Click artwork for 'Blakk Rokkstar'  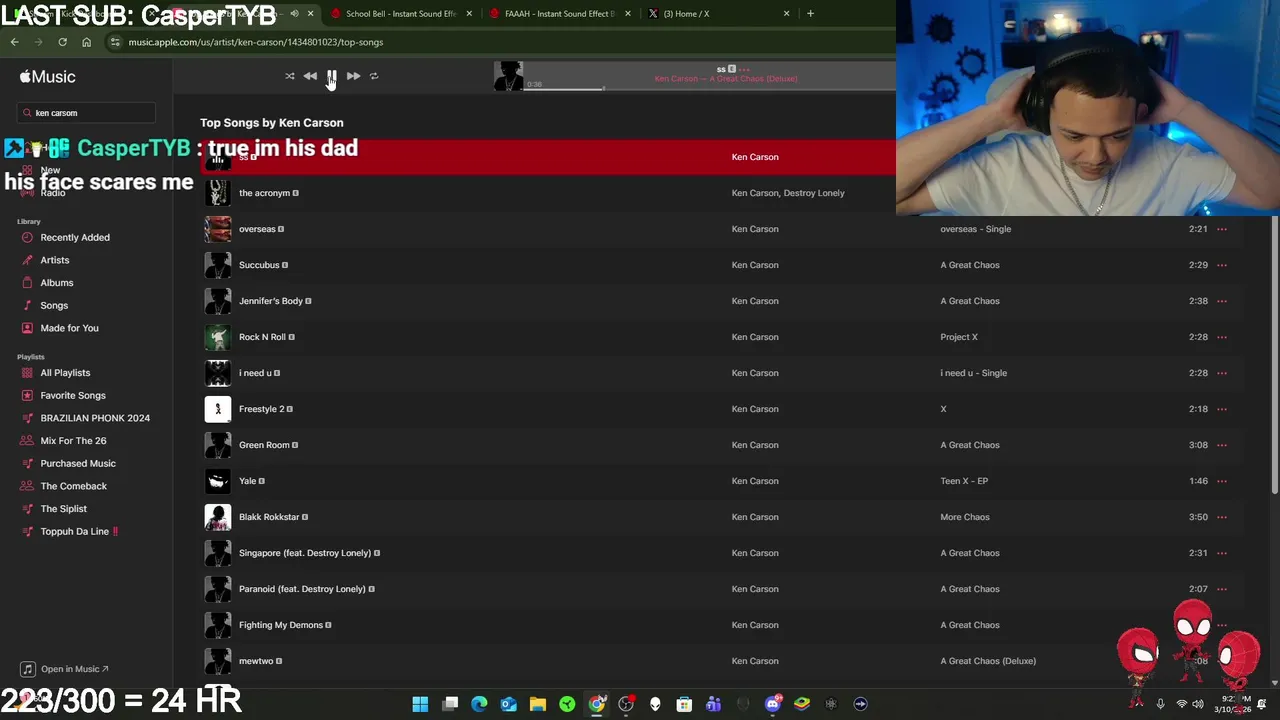[x=218, y=517]
